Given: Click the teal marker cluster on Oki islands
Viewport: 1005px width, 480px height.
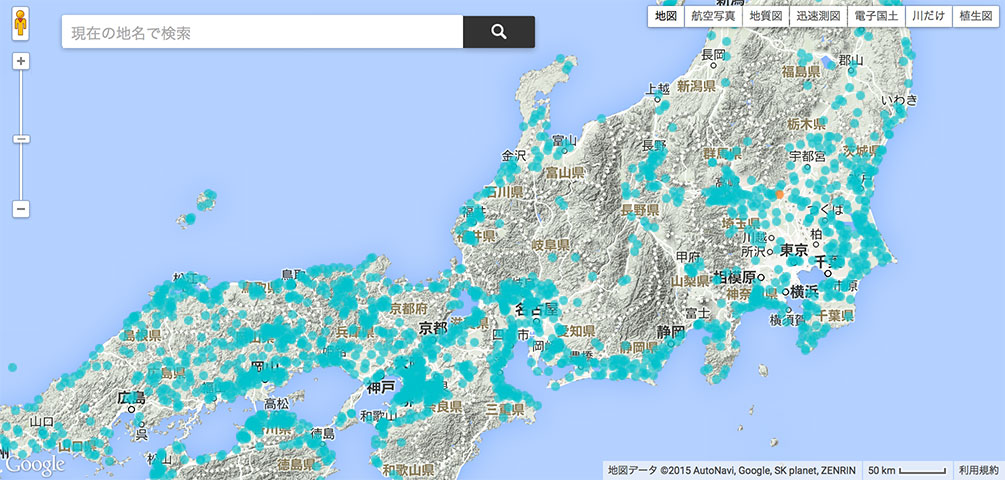Looking at the screenshot, I should (x=208, y=197).
